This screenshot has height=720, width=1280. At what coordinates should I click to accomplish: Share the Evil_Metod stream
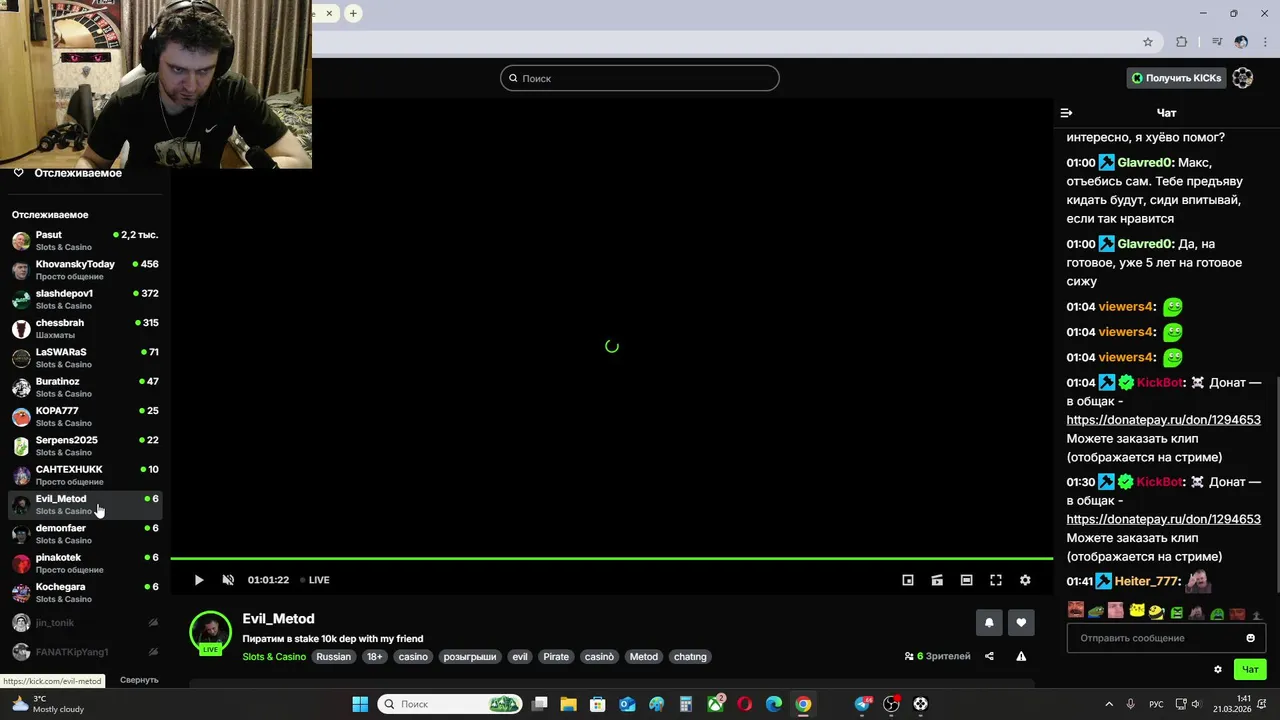click(989, 656)
